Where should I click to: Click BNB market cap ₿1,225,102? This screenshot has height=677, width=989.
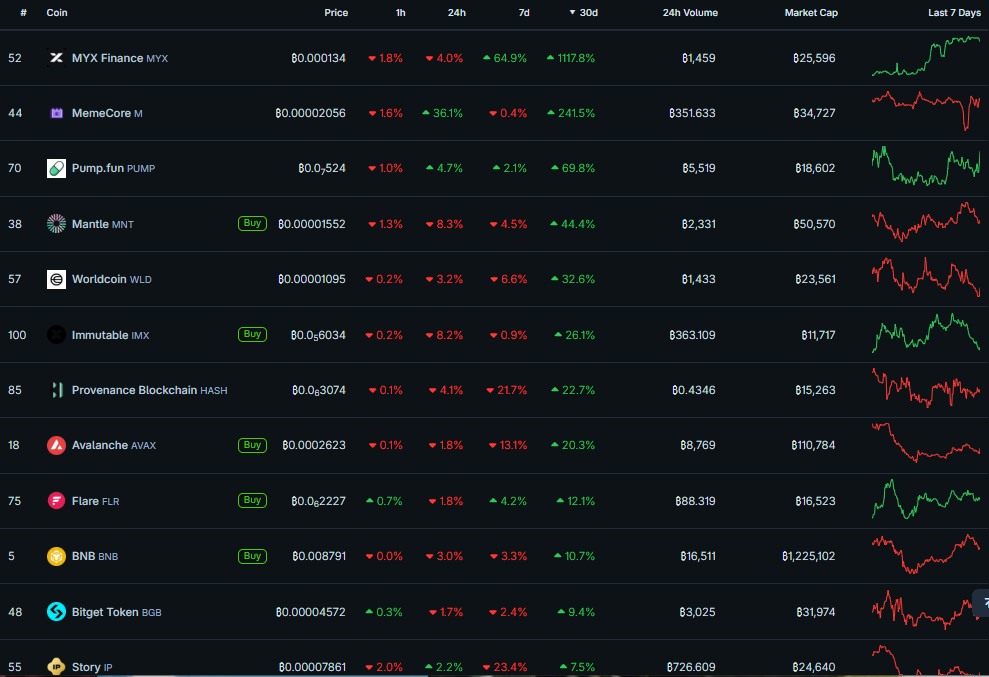(809, 556)
